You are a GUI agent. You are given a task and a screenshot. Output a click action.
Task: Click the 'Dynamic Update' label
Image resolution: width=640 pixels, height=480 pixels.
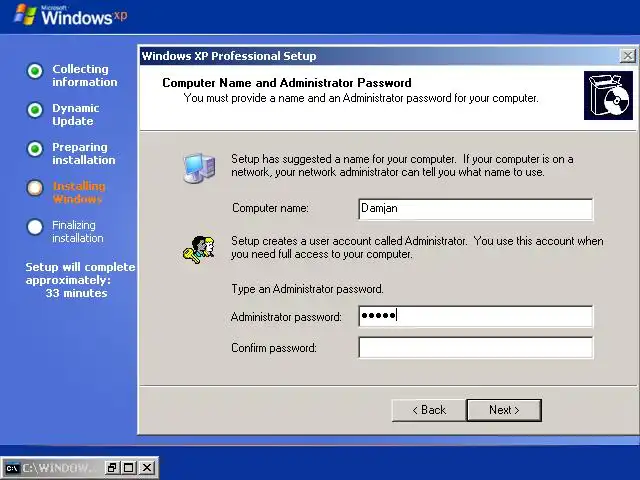(76, 115)
